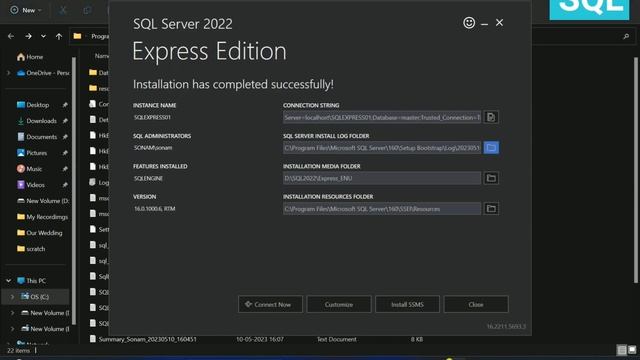The image size is (640, 360).
Task: Open My Recordings folder in sidebar
Action: (x=42, y=217)
